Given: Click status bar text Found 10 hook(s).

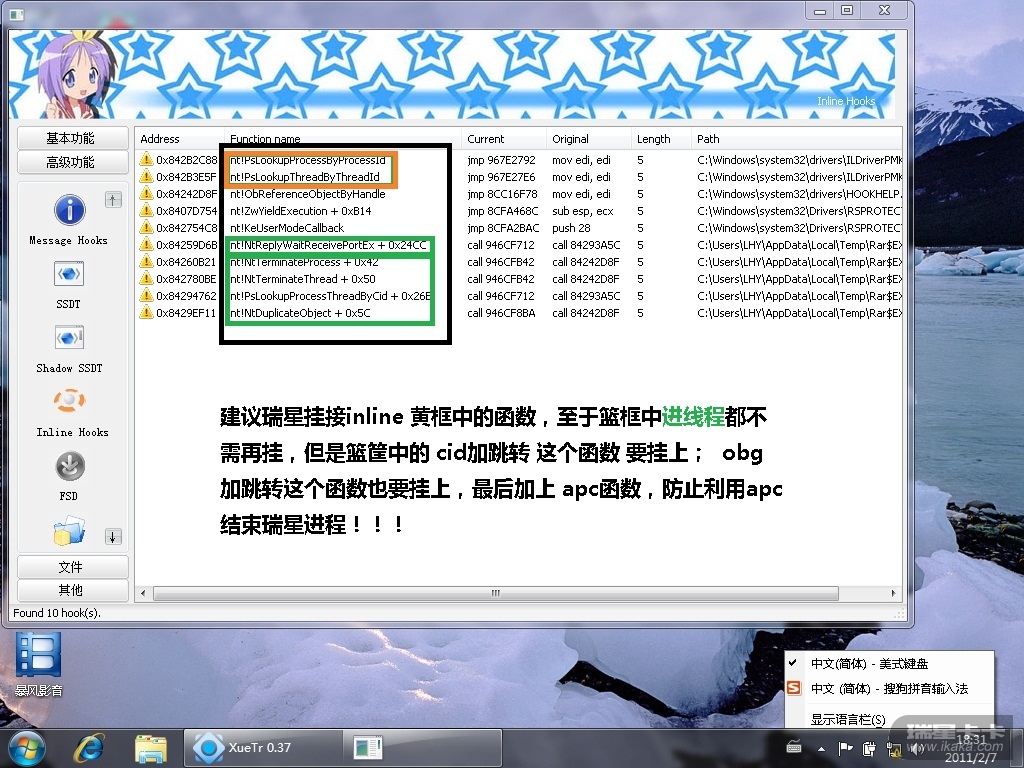Looking at the screenshot, I should 57,613.
